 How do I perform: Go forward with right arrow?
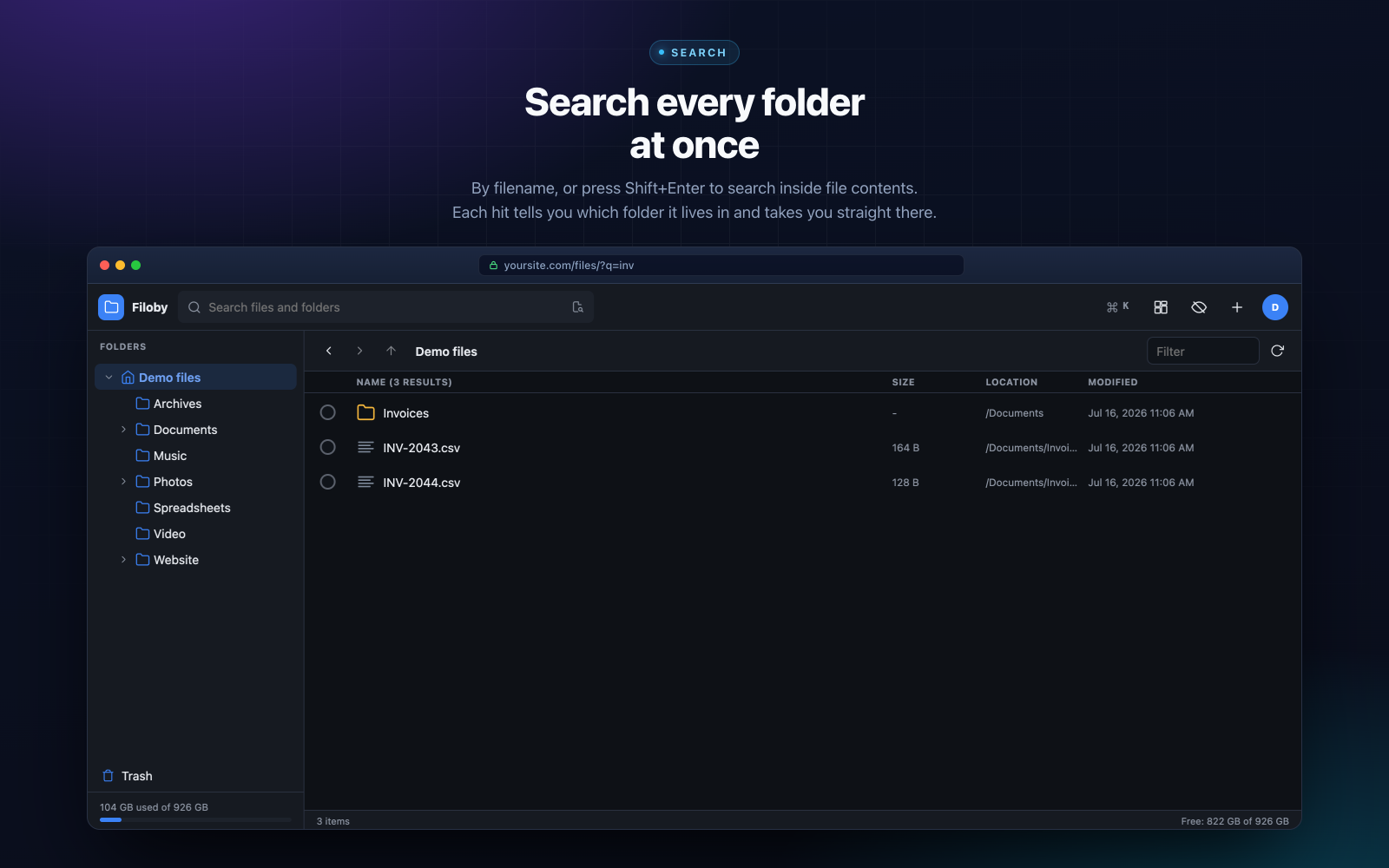click(x=359, y=351)
